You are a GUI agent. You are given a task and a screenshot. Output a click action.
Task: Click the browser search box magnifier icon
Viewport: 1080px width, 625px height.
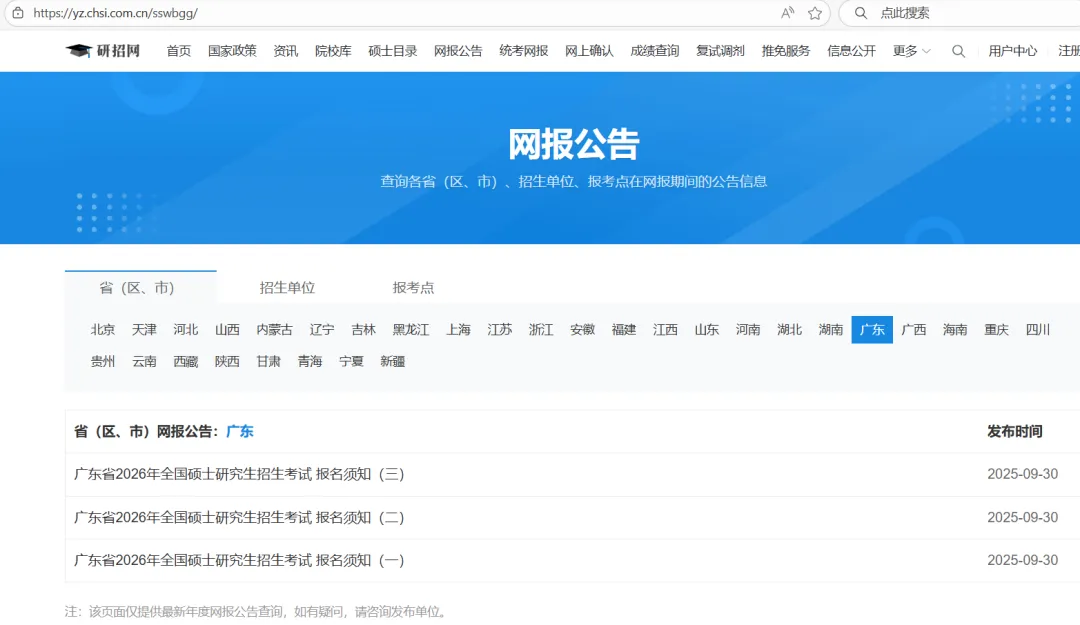pos(861,13)
